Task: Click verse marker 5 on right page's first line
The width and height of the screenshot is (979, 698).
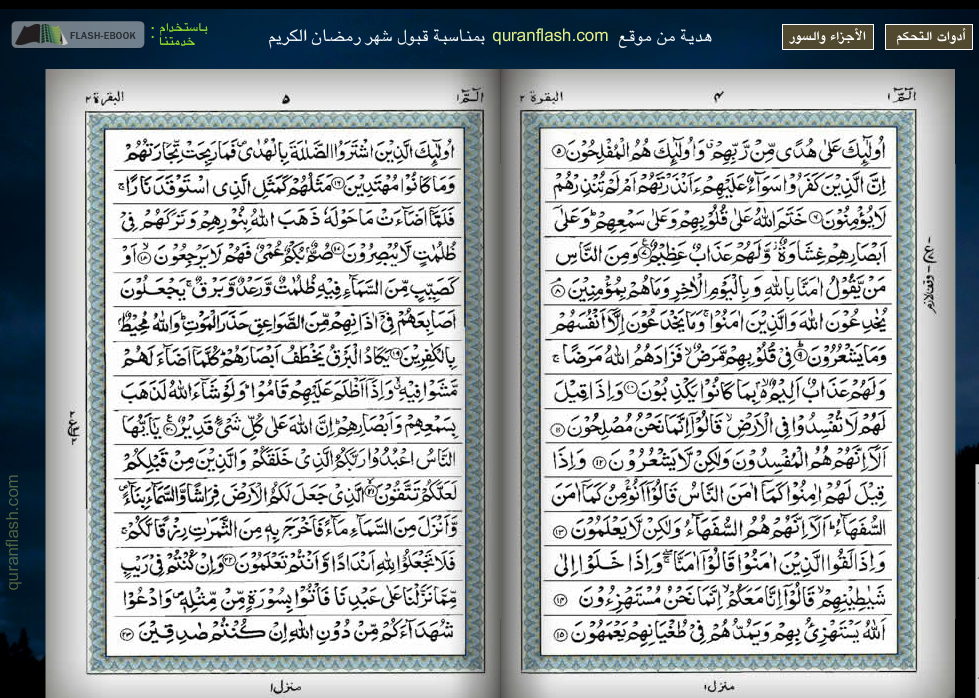Action: pyautogui.click(x=558, y=152)
